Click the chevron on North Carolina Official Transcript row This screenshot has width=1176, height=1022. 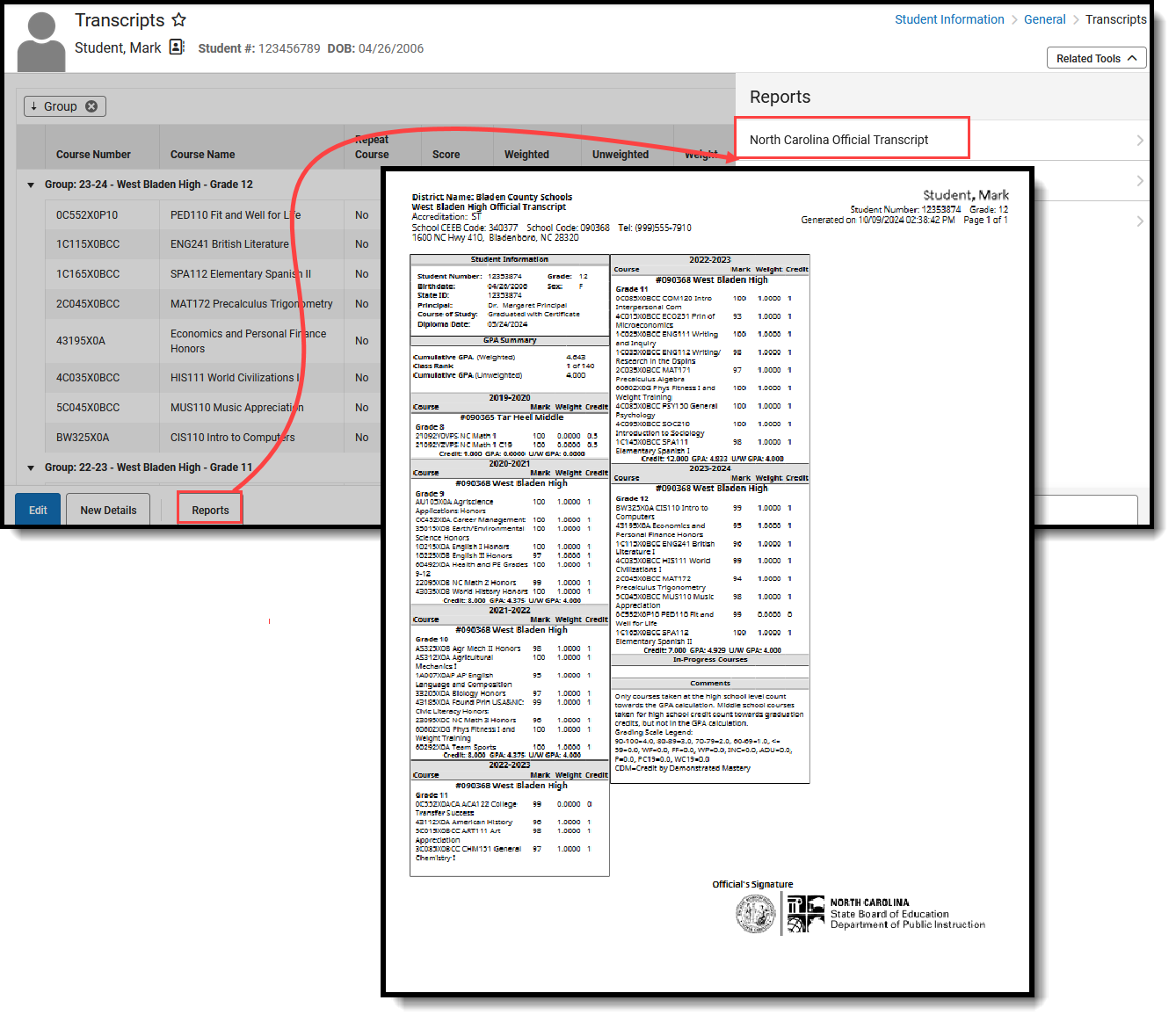click(x=1140, y=141)
